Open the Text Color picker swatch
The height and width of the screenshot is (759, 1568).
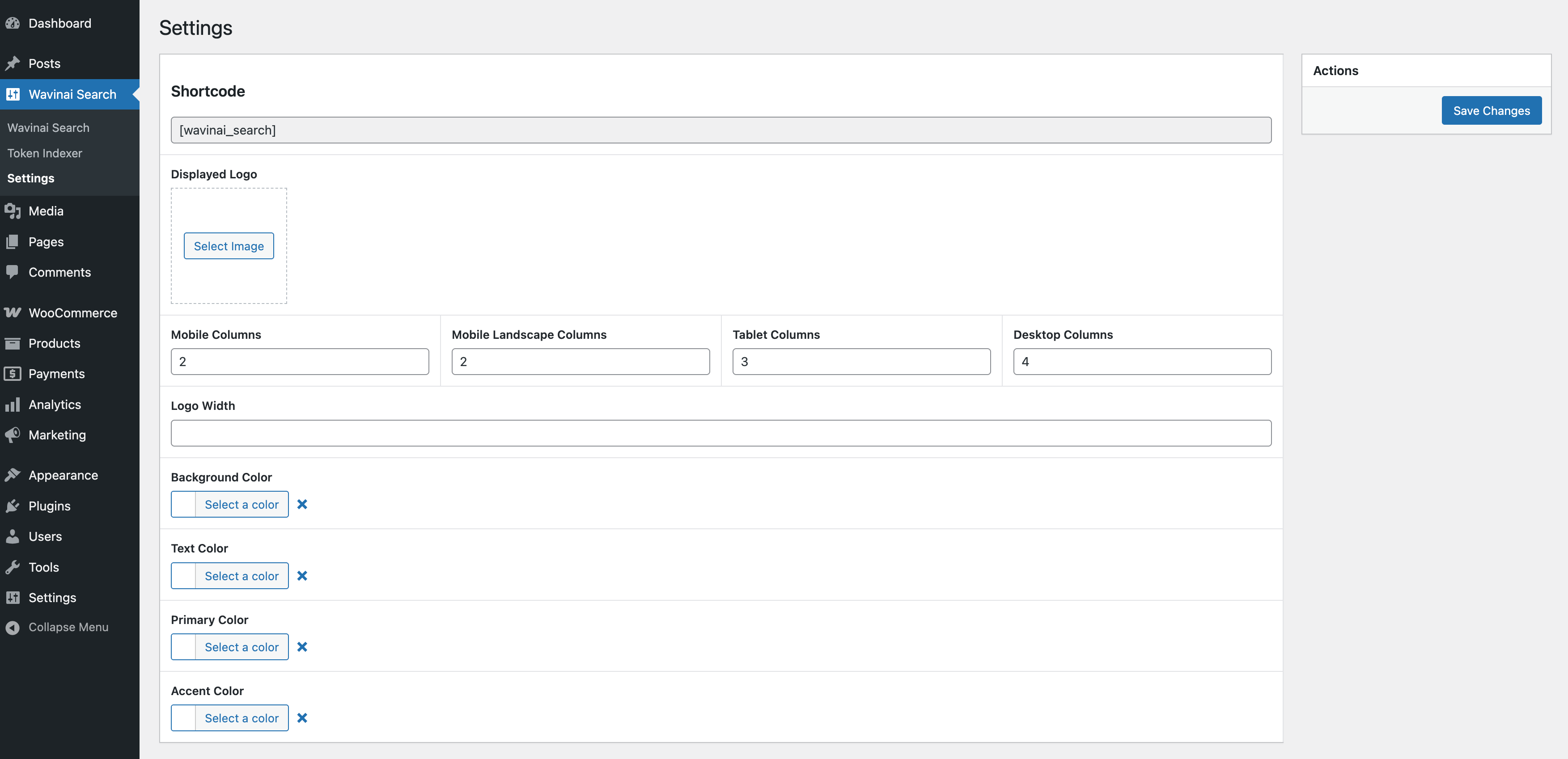(x=183, y=575)
